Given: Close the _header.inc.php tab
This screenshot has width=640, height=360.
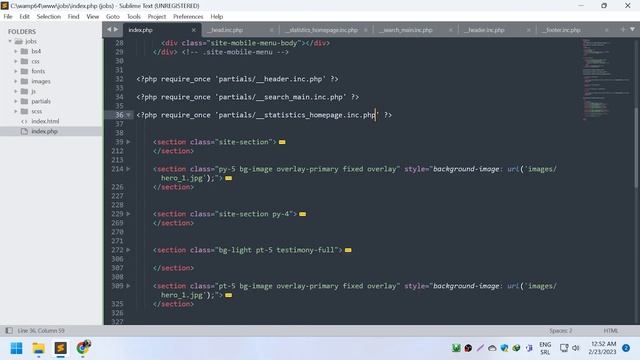Looking at the screenshot, I should coord(529,30).
